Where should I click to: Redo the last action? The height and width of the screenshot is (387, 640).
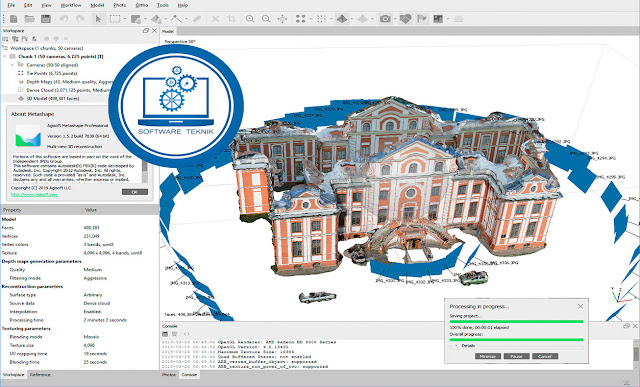pyautogui.click(x=80, y=19)
